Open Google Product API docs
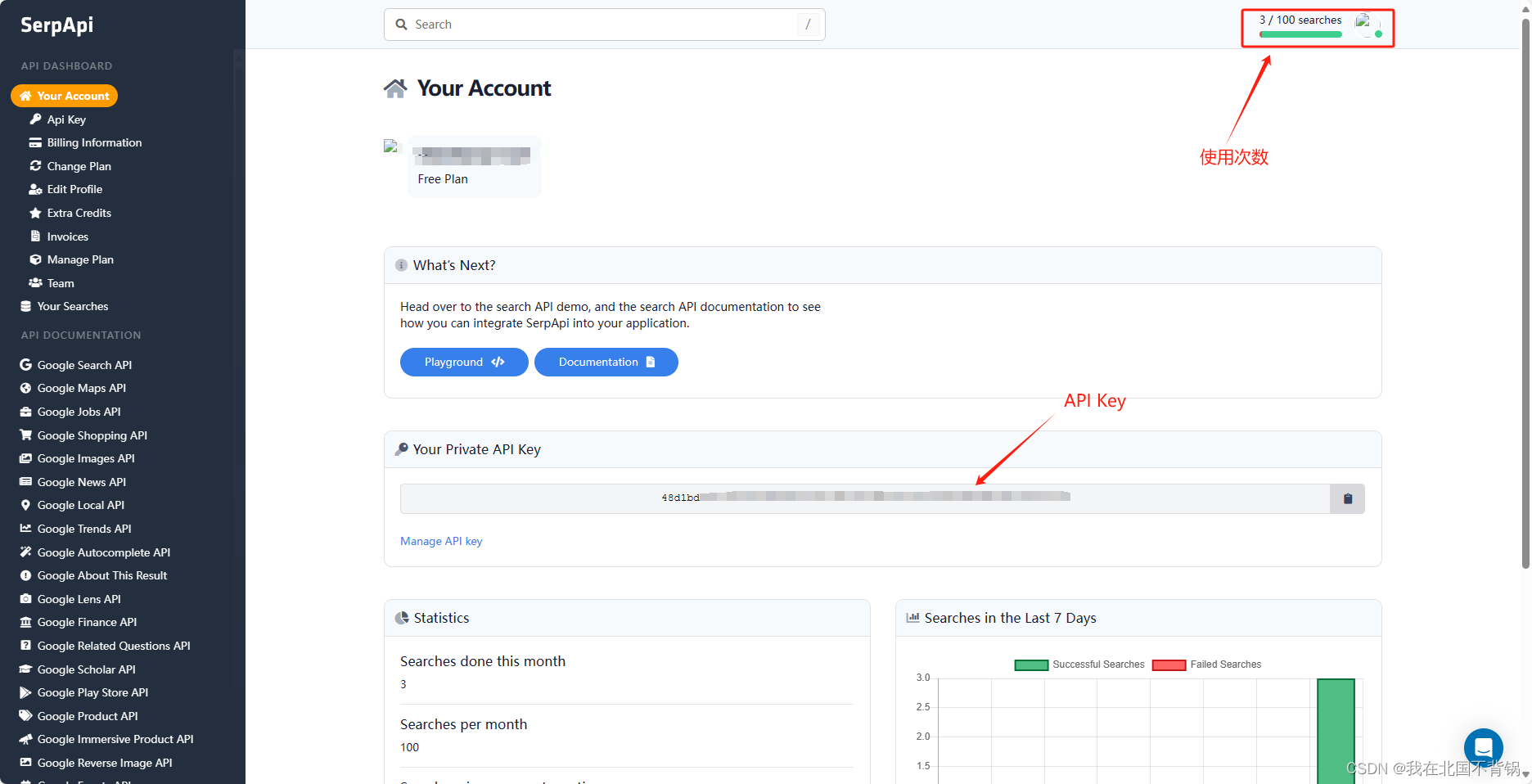 coord(88,716)
